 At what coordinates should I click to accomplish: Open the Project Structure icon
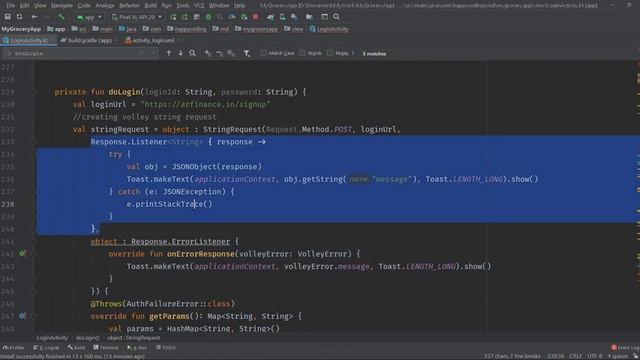point(309,17)
